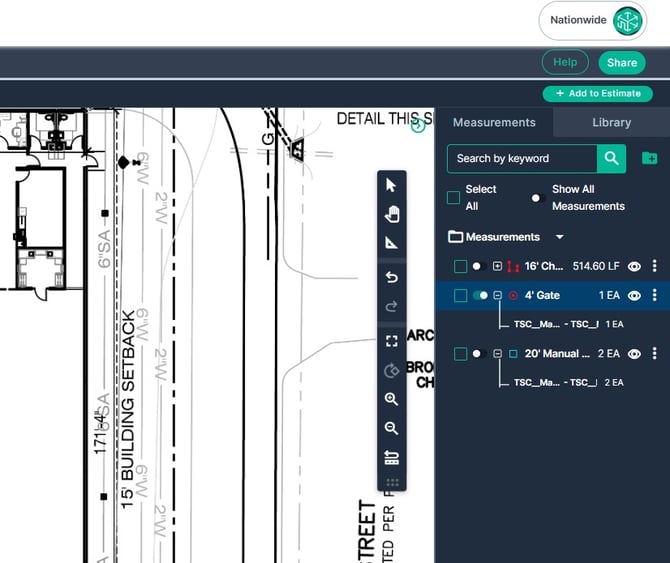This screenshot has width=670, height=563.
Task: Click the Help button
Action: [x=565, y=62]
